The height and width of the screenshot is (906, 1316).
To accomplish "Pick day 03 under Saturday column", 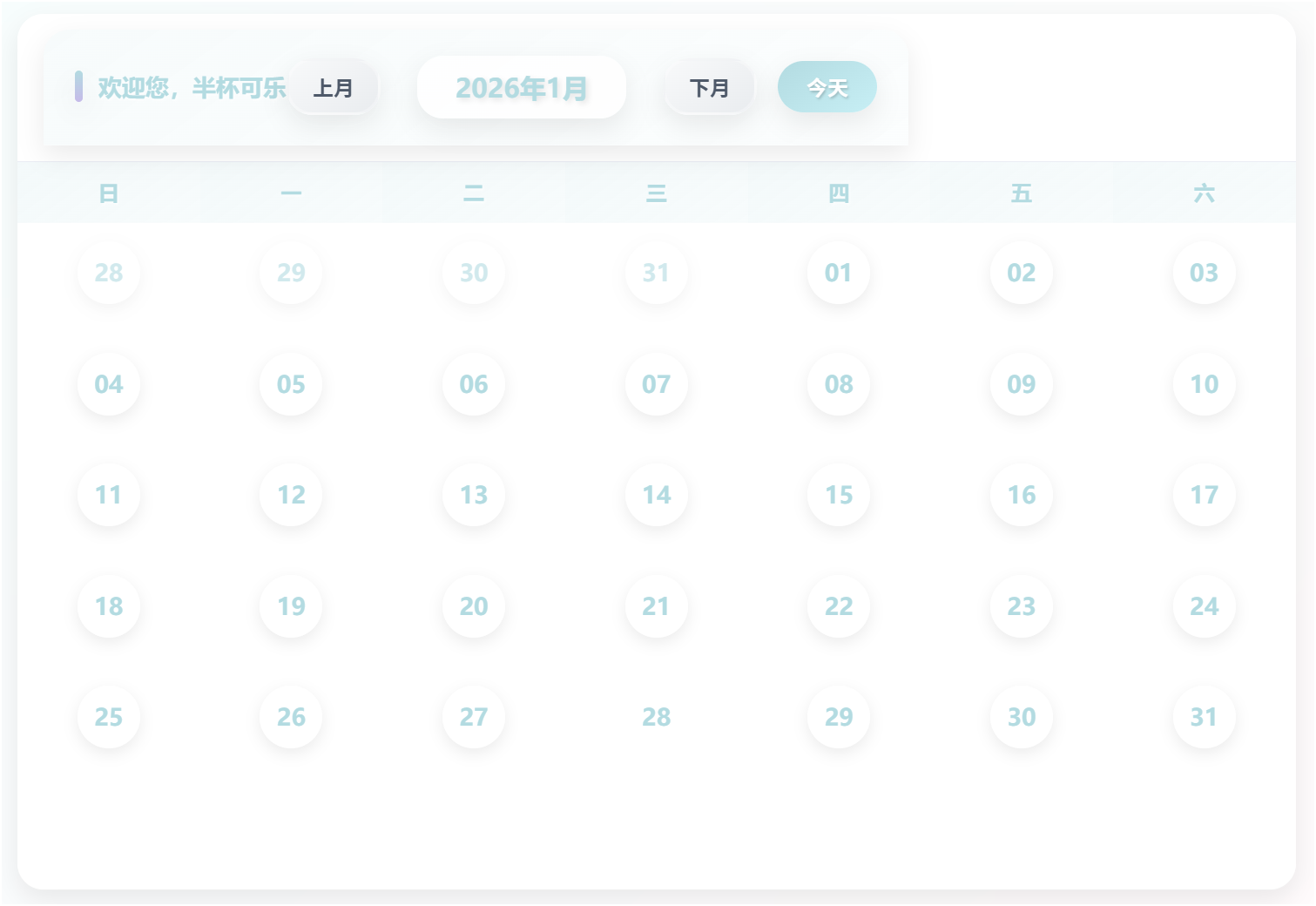I will [x=1204, y=273].
